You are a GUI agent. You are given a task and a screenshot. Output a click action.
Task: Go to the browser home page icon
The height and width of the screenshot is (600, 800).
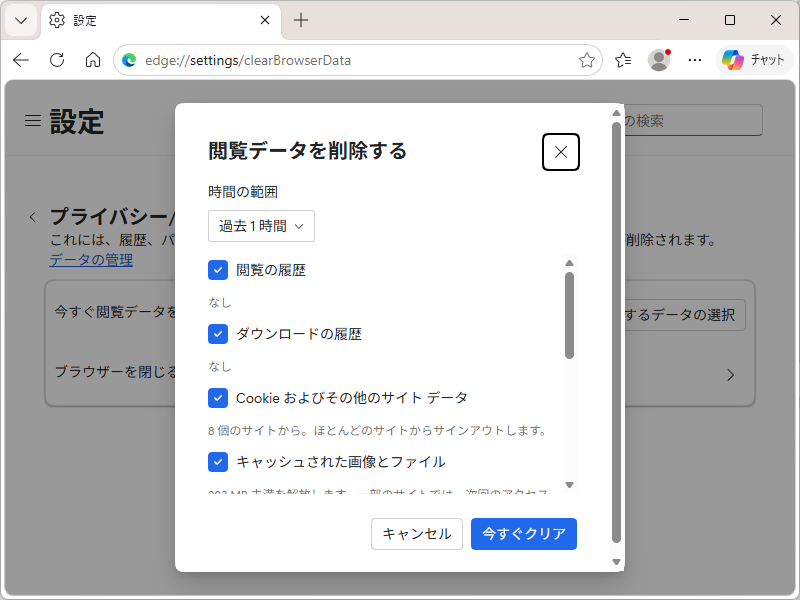pyautogui.click(x=92, y=59)
